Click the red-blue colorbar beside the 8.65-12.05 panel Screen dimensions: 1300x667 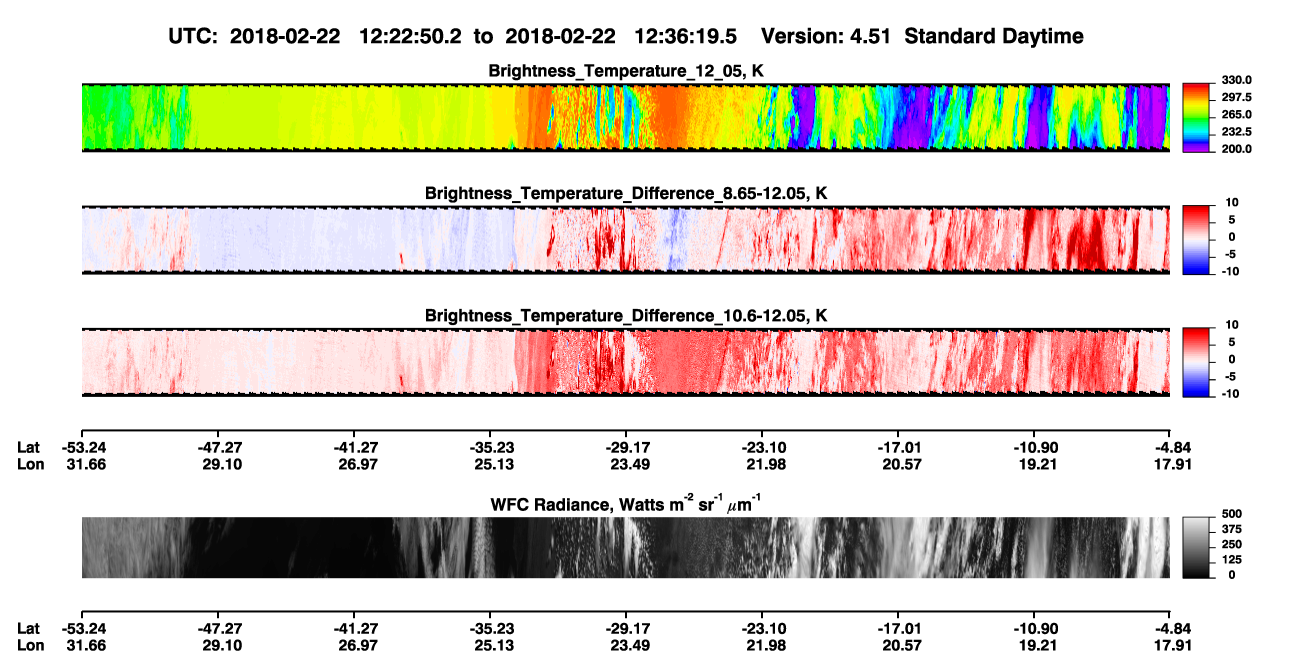pos(1197,239)
